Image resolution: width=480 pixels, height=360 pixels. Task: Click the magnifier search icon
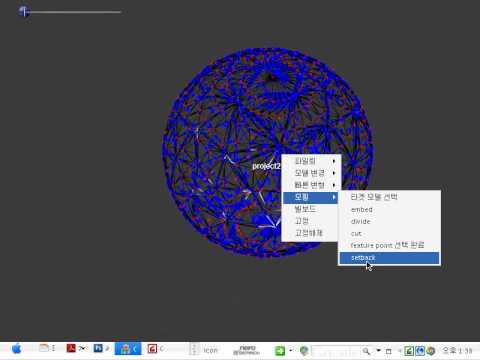366,351
